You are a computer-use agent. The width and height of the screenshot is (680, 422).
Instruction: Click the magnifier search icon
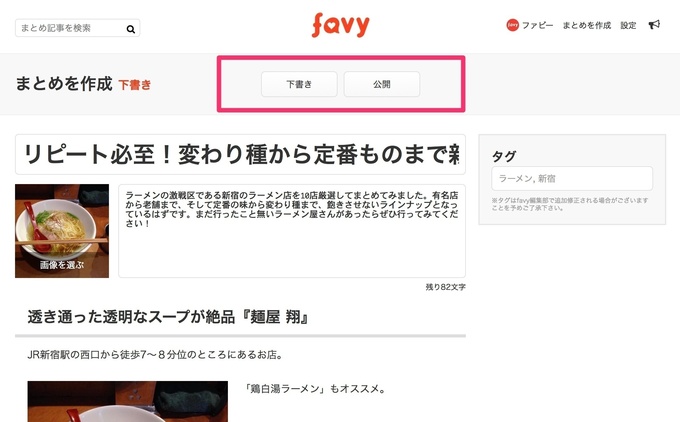pyautogui.click(x=131, y=29)
